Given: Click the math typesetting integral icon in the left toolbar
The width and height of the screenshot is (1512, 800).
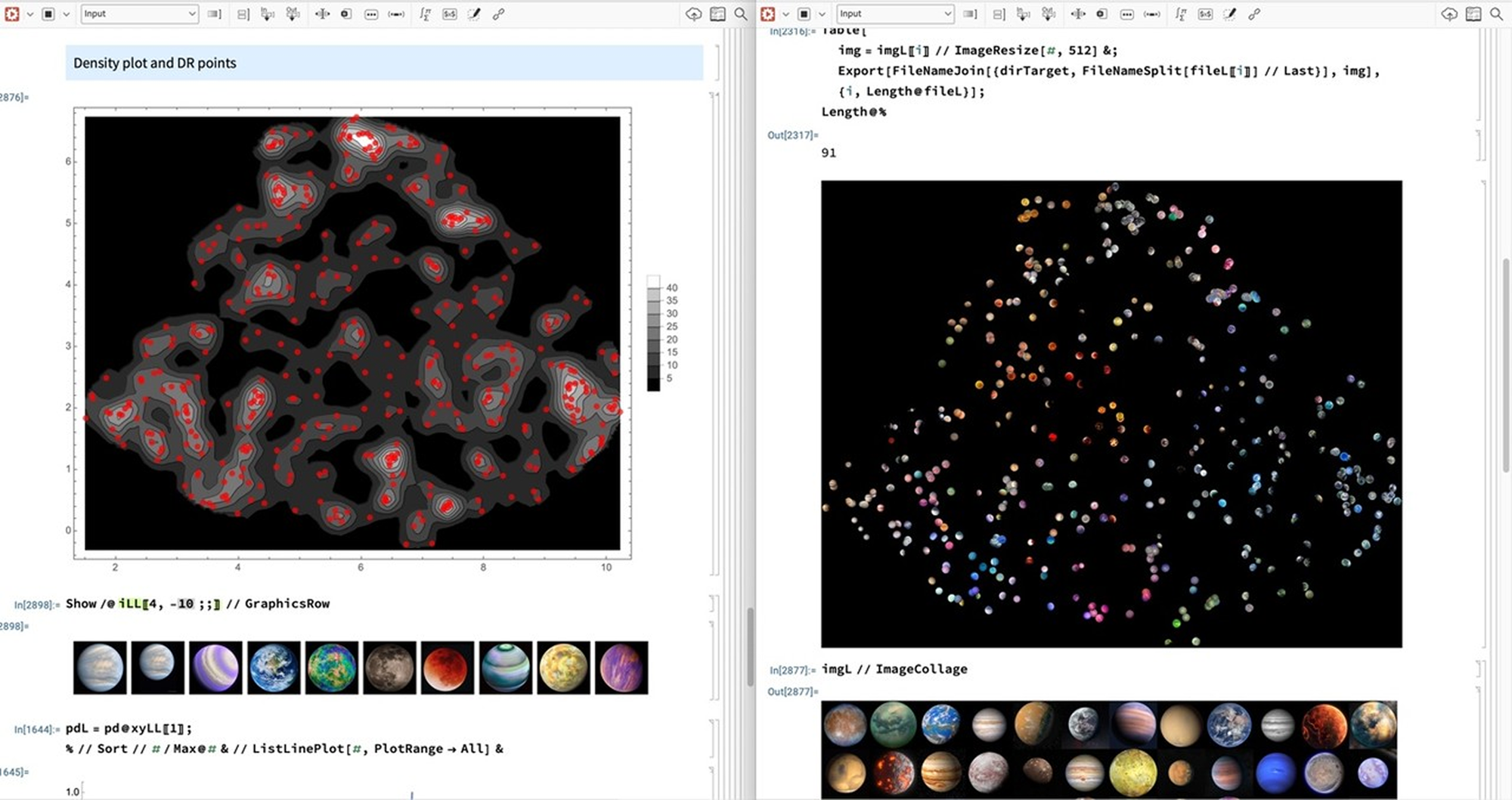Looking at the screenshot, I should (x=425, y=14).
